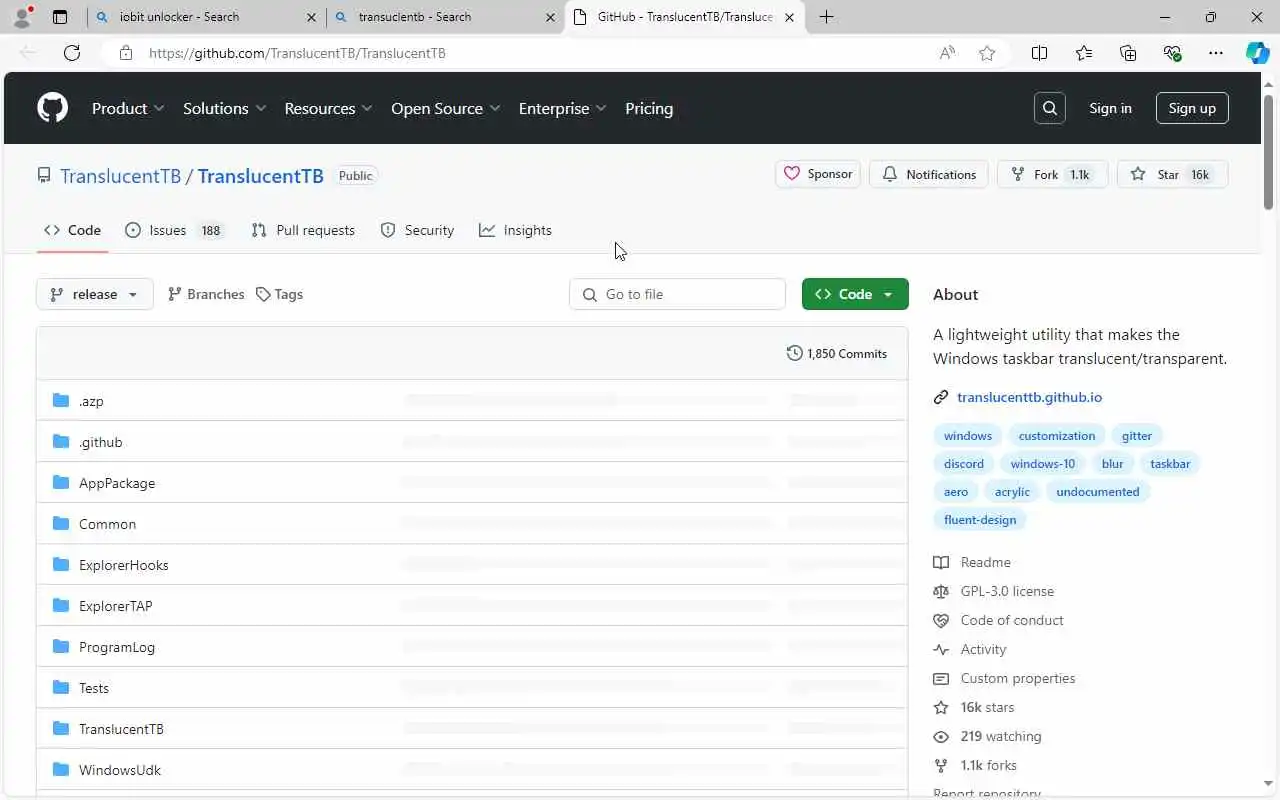Open the GitHub logo home link
Screen dimensions: 1280x800
point(53,108)
